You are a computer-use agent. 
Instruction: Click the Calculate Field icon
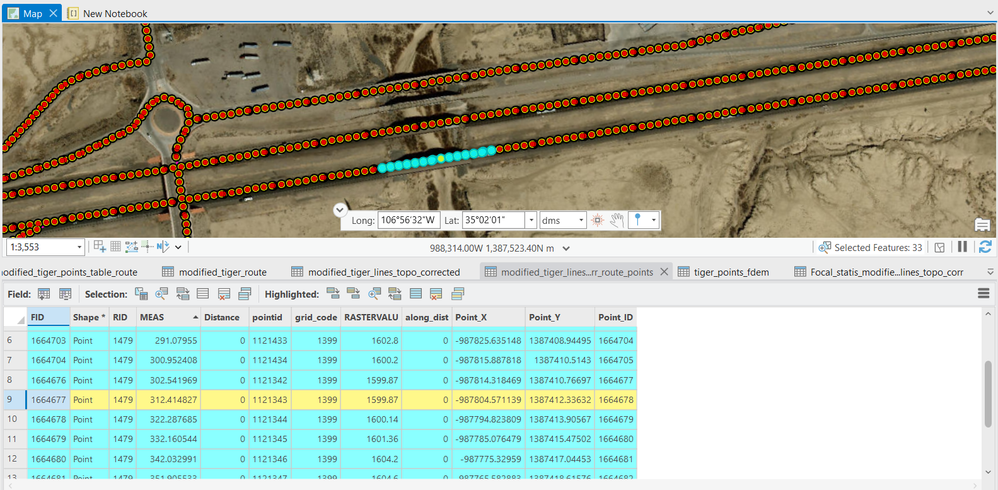pyautogui.click(x=66, y=294)
